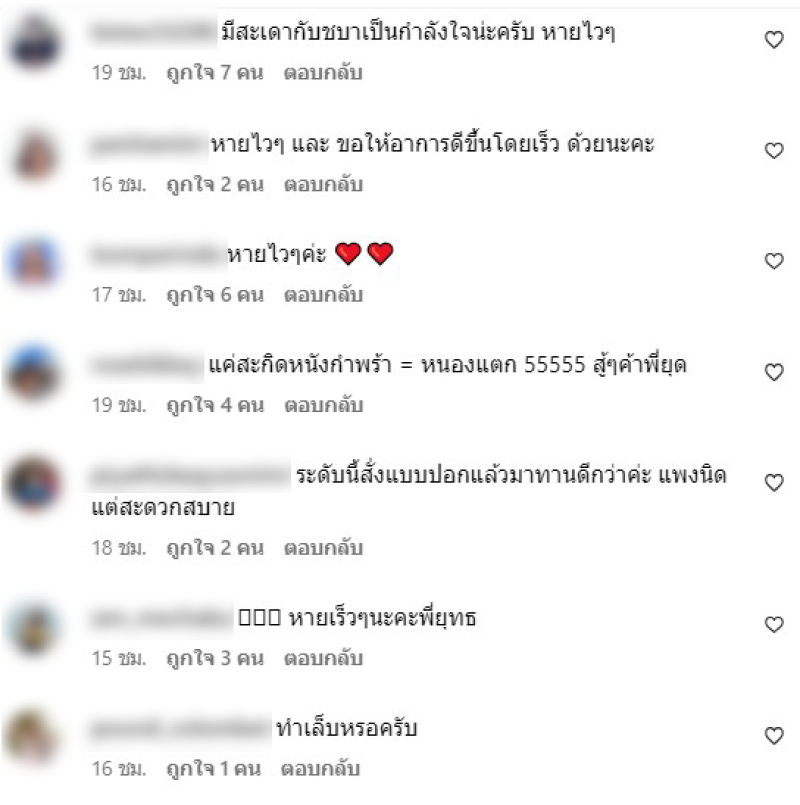Reply to the two red hearts comment
The height and width of the screenshot is (805, 800).
(323, 295)
